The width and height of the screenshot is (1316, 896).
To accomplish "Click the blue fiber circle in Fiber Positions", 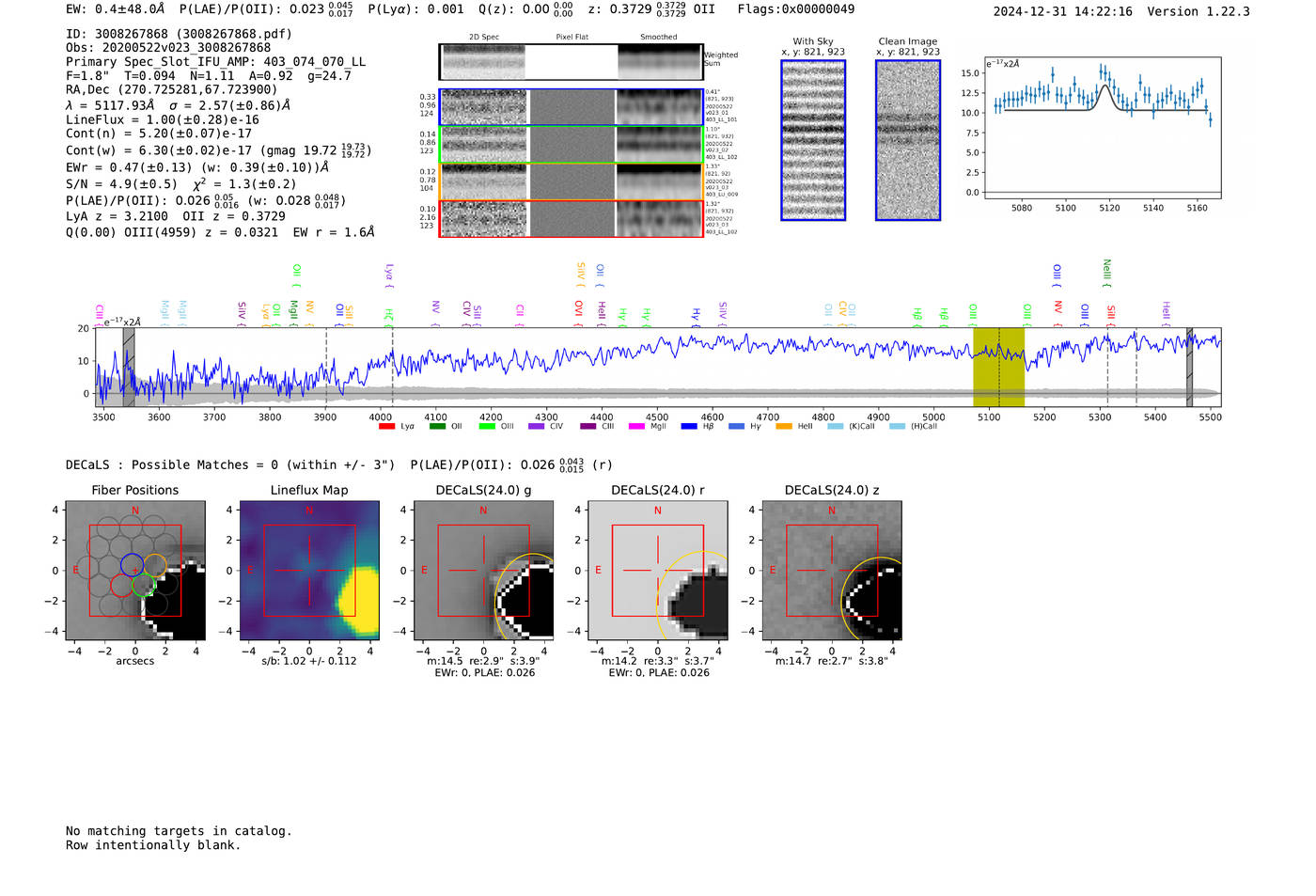I will [132, 565].
